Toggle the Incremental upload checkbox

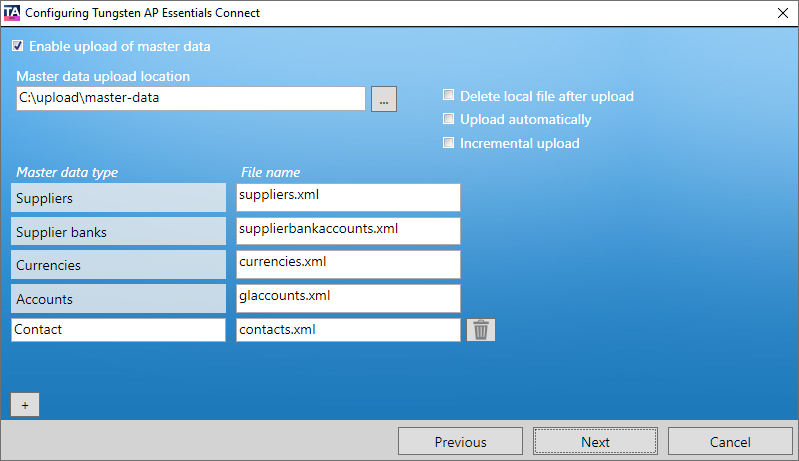pyautogui.click(x=449, y=143)
